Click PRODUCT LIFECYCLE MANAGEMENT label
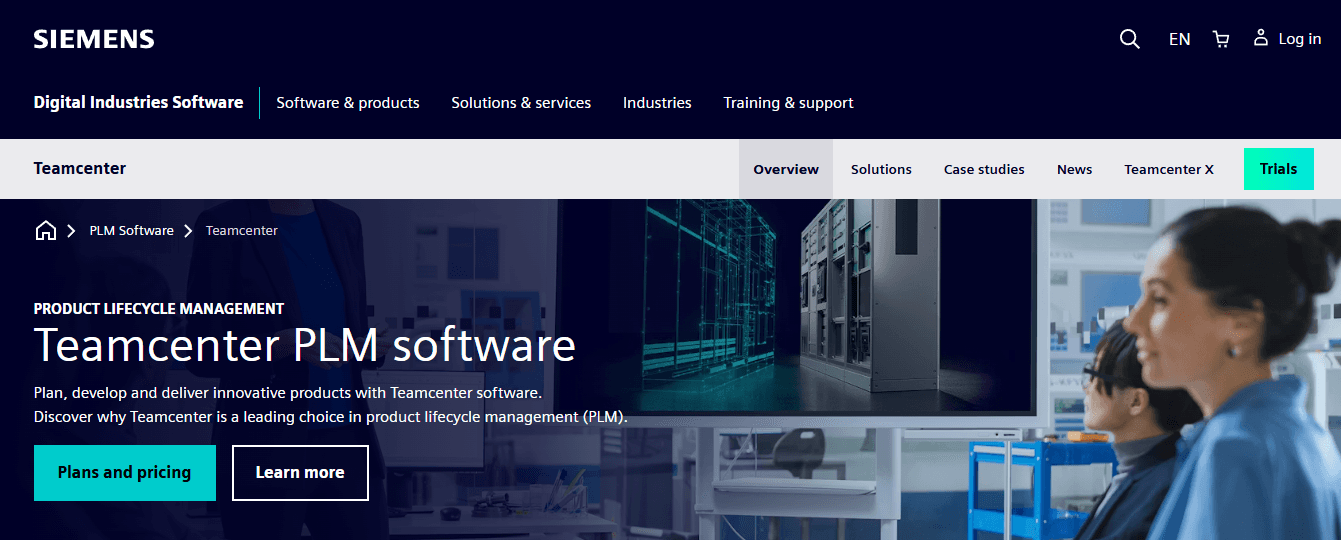The width and height of the screenshot is (1341, 540). [x=159, y=309]
